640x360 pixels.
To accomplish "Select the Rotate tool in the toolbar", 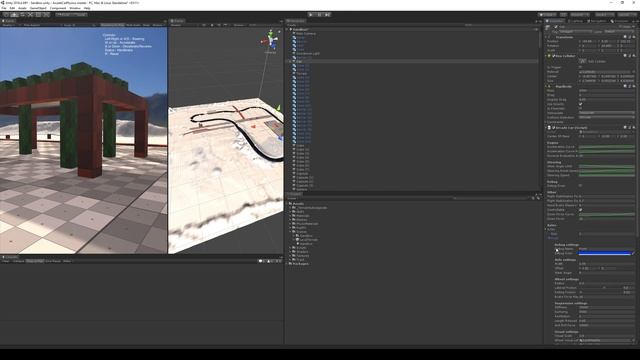I will (x=22, y=15).
